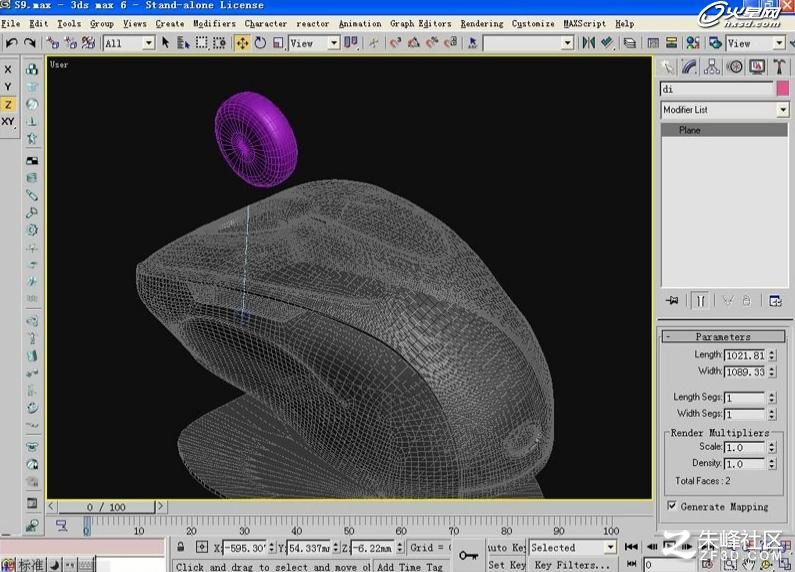Image resolution: width=795 pixels, height=572 pixels.
Task: Click the Pin Stack icon
Action: 672,301
